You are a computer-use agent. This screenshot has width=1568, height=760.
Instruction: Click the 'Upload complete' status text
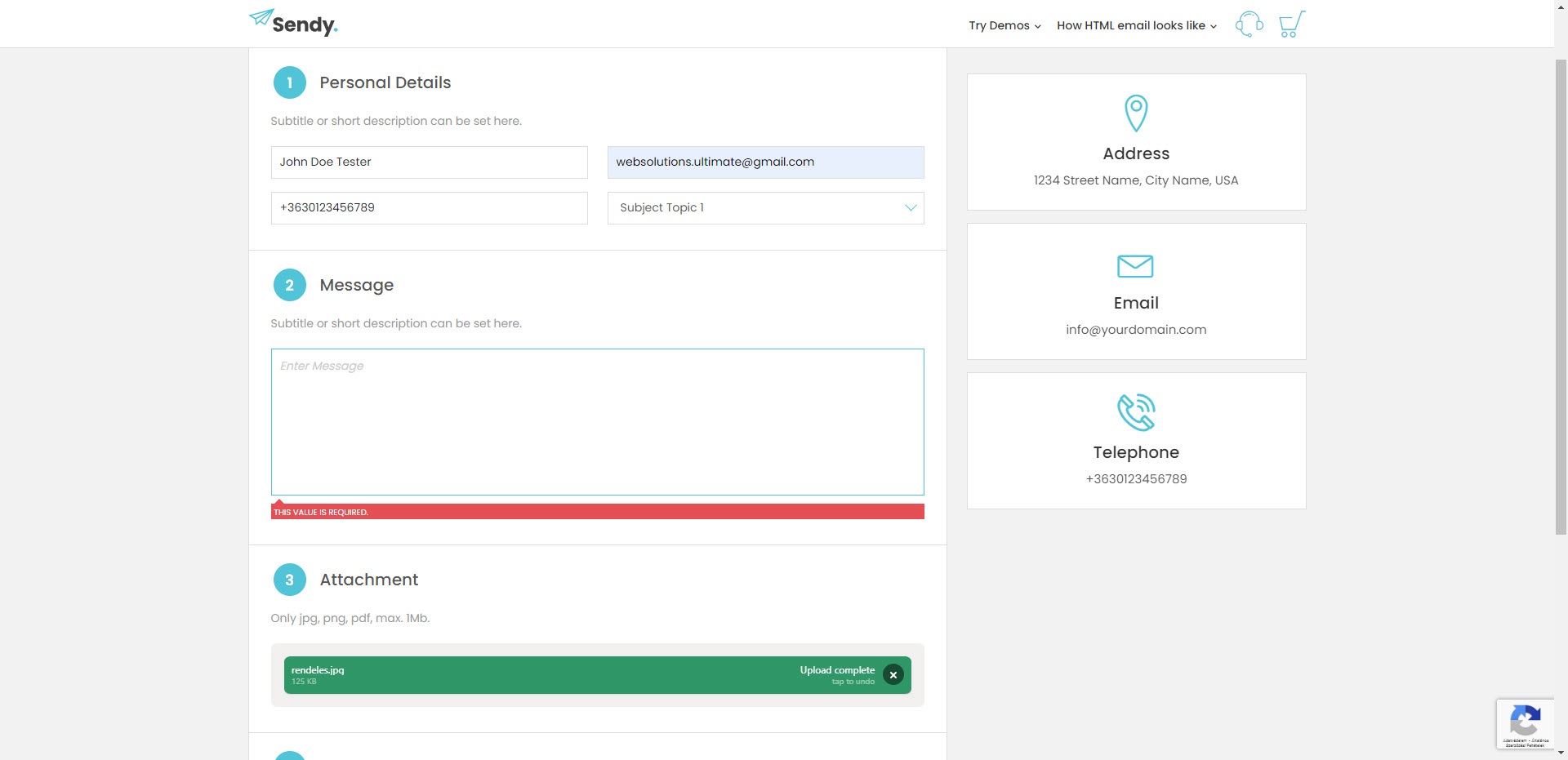(x=837, y=670)
